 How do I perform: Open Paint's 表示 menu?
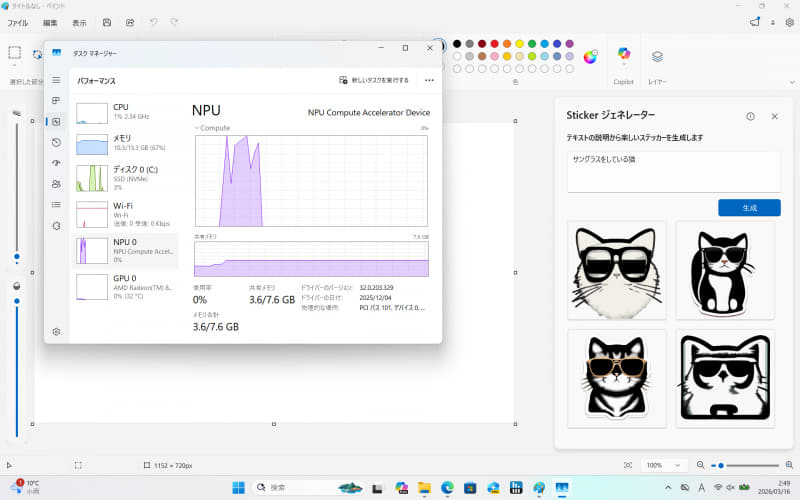tap(79, 23)
